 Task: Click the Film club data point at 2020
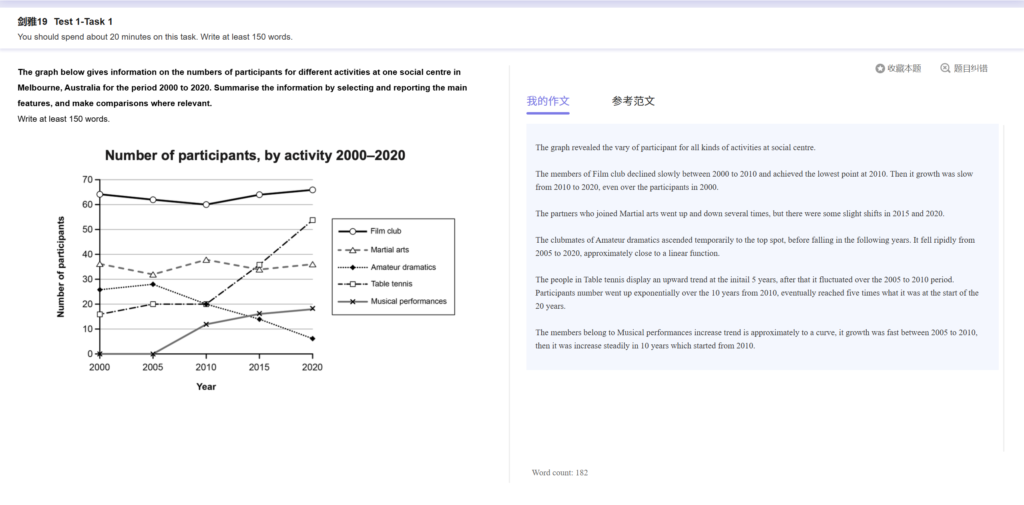pyautogui.click(x=312, y=190)
